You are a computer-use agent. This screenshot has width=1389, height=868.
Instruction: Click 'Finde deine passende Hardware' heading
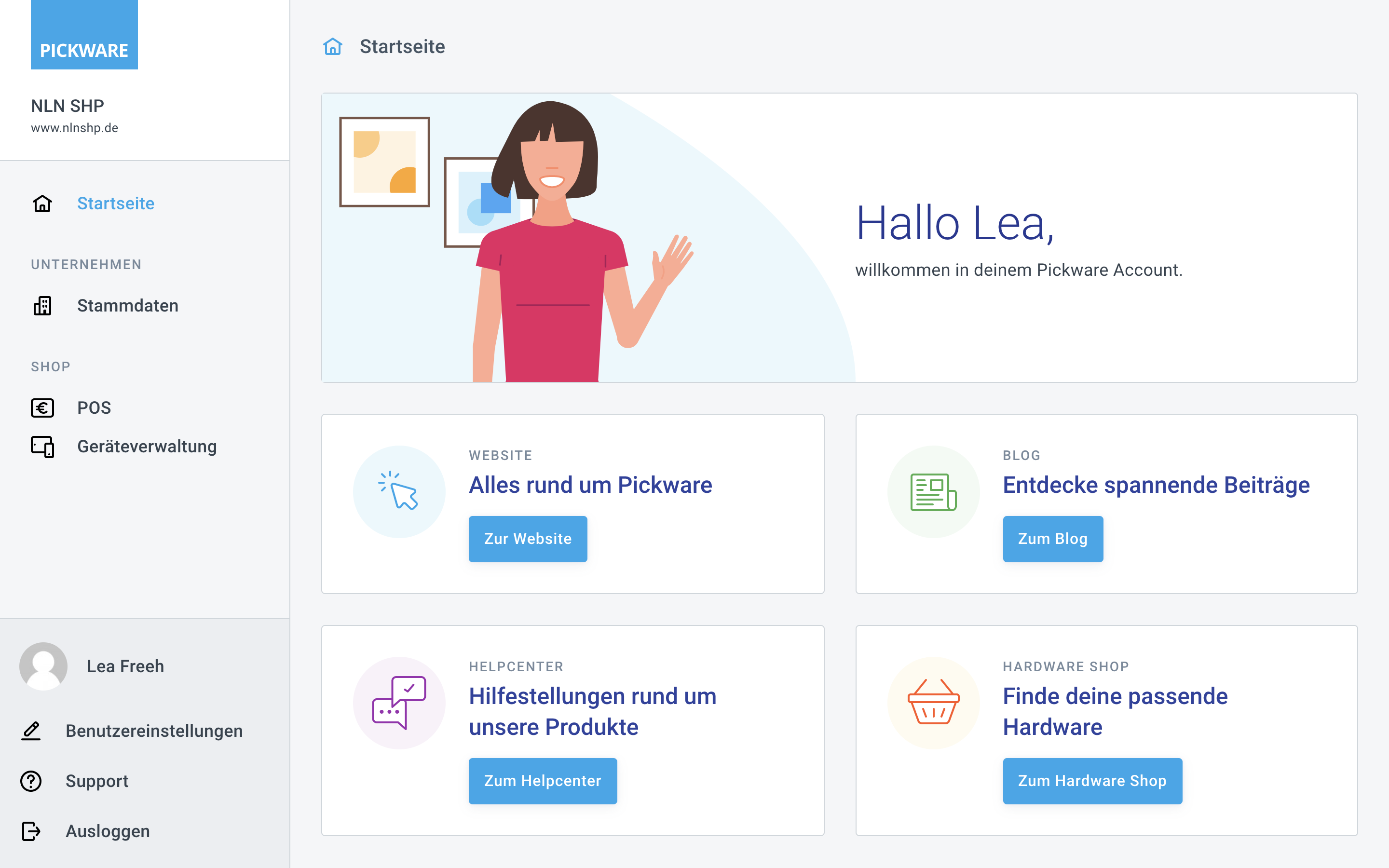[1115, 711]
